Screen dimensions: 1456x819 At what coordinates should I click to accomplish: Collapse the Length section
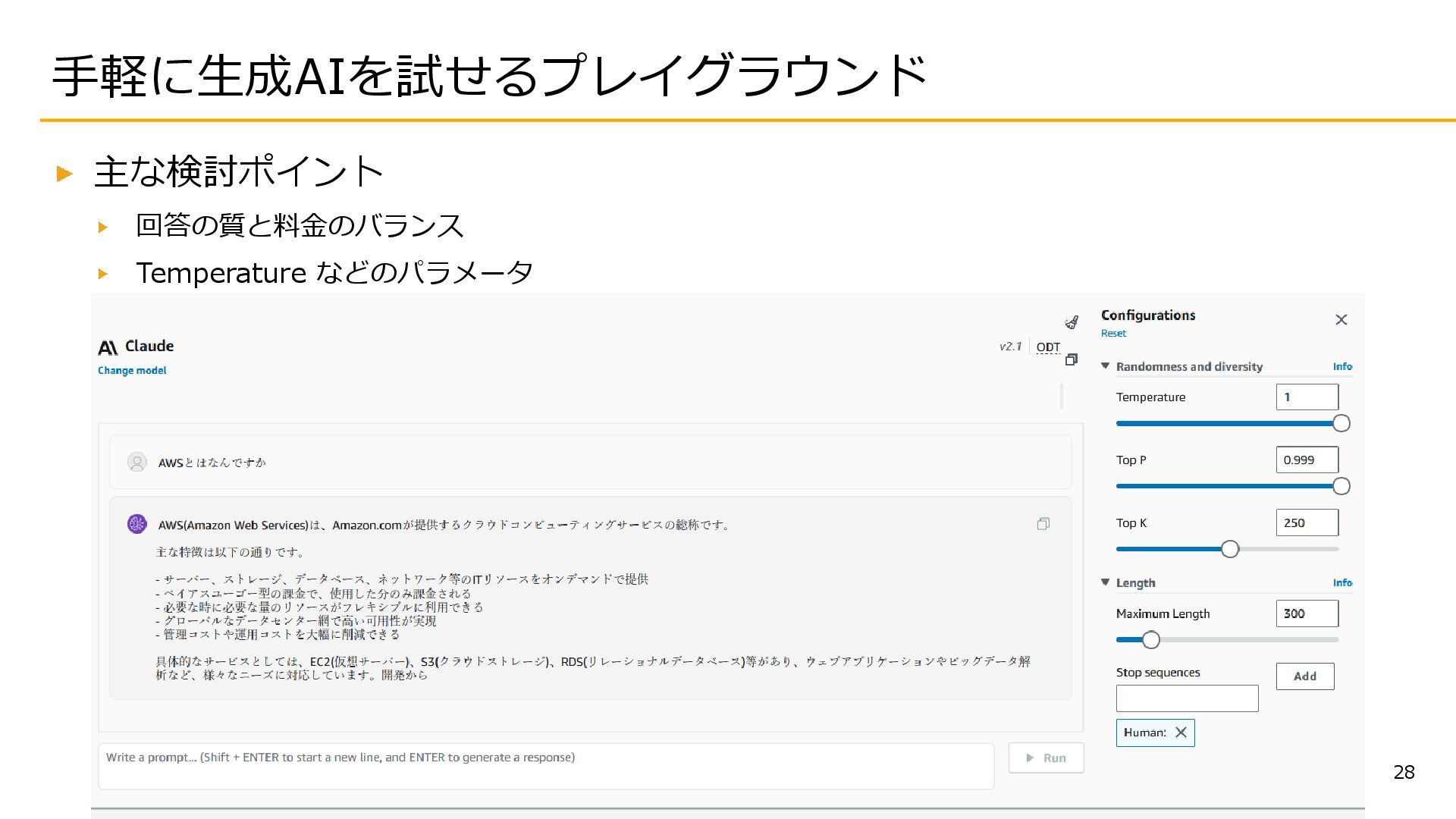click(1106, 582)
